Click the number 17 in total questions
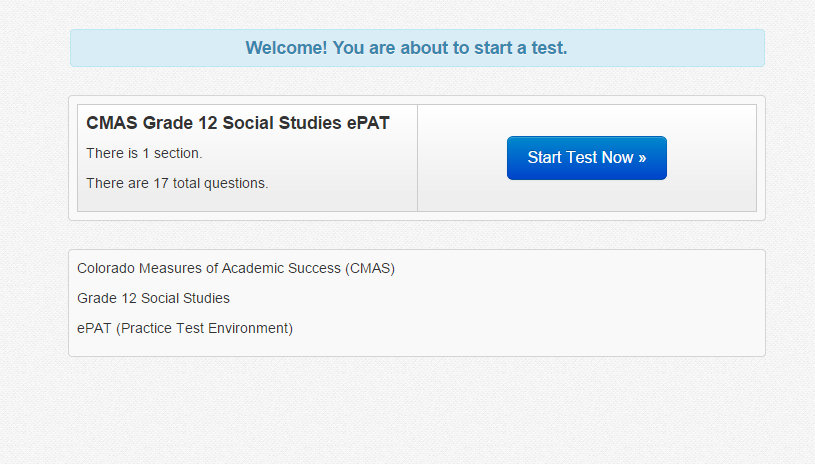815x464 pixels. [161, 184]
